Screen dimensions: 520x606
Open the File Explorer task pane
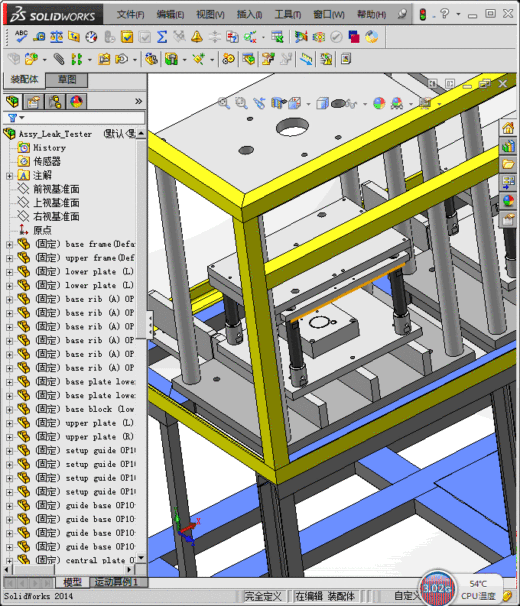[508, 164]
